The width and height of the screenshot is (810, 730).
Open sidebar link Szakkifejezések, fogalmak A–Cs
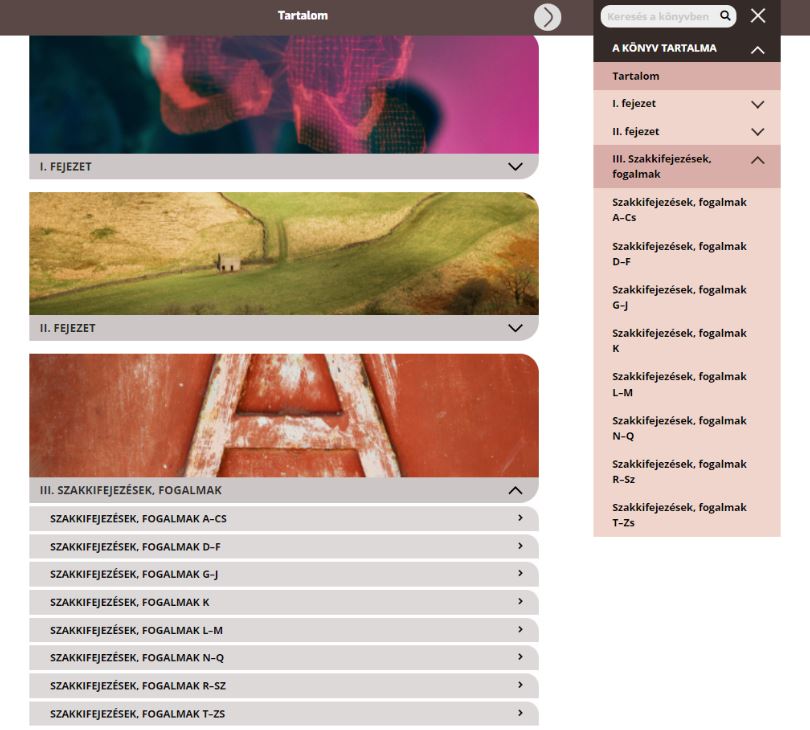tap(679, 210)
